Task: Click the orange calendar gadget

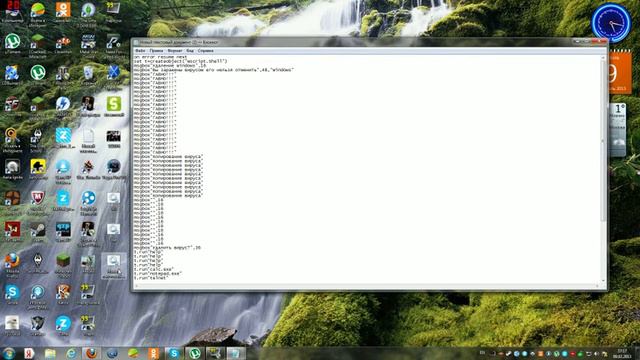Action: coord(620,73)
